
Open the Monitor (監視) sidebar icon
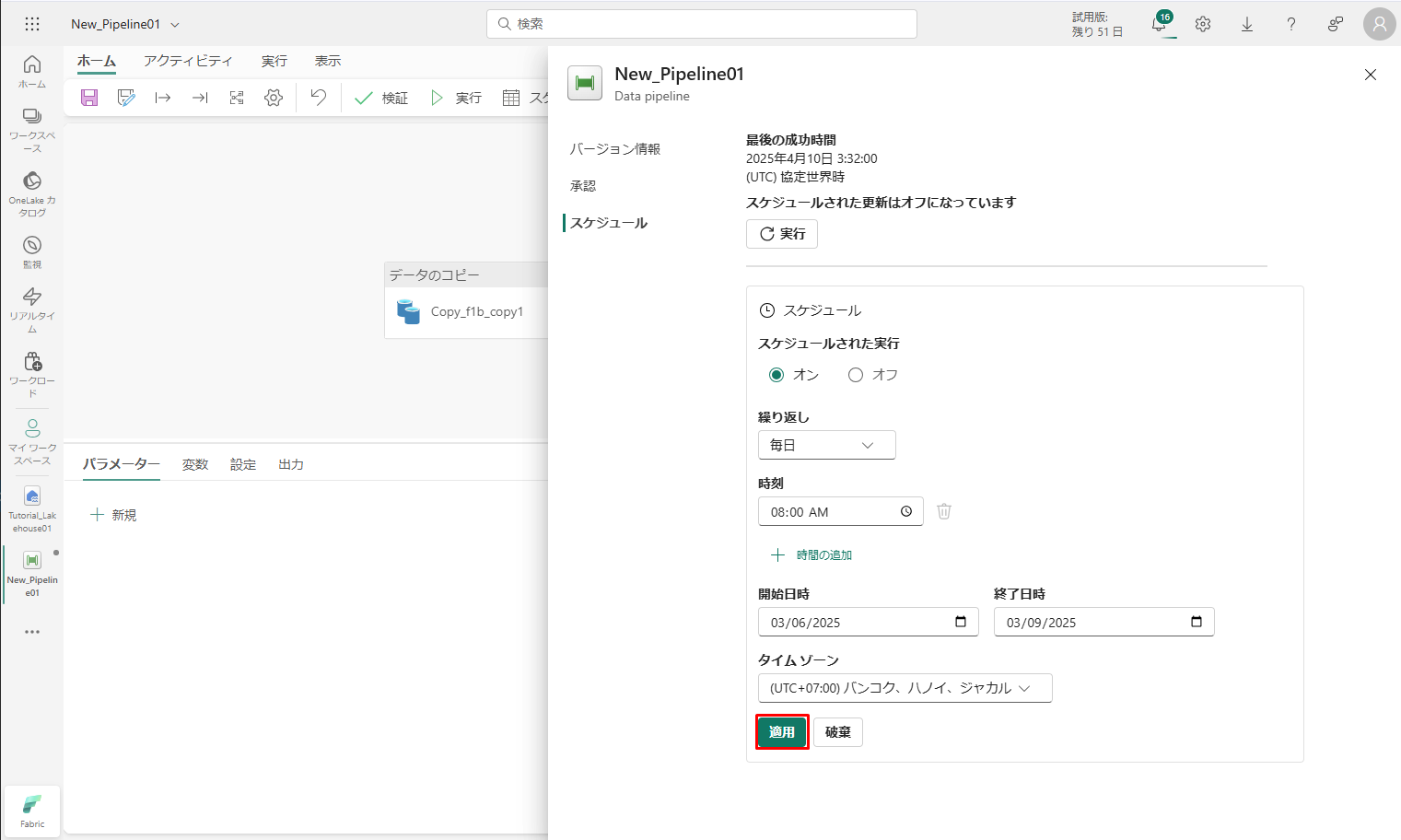click(x=32, y=251)
